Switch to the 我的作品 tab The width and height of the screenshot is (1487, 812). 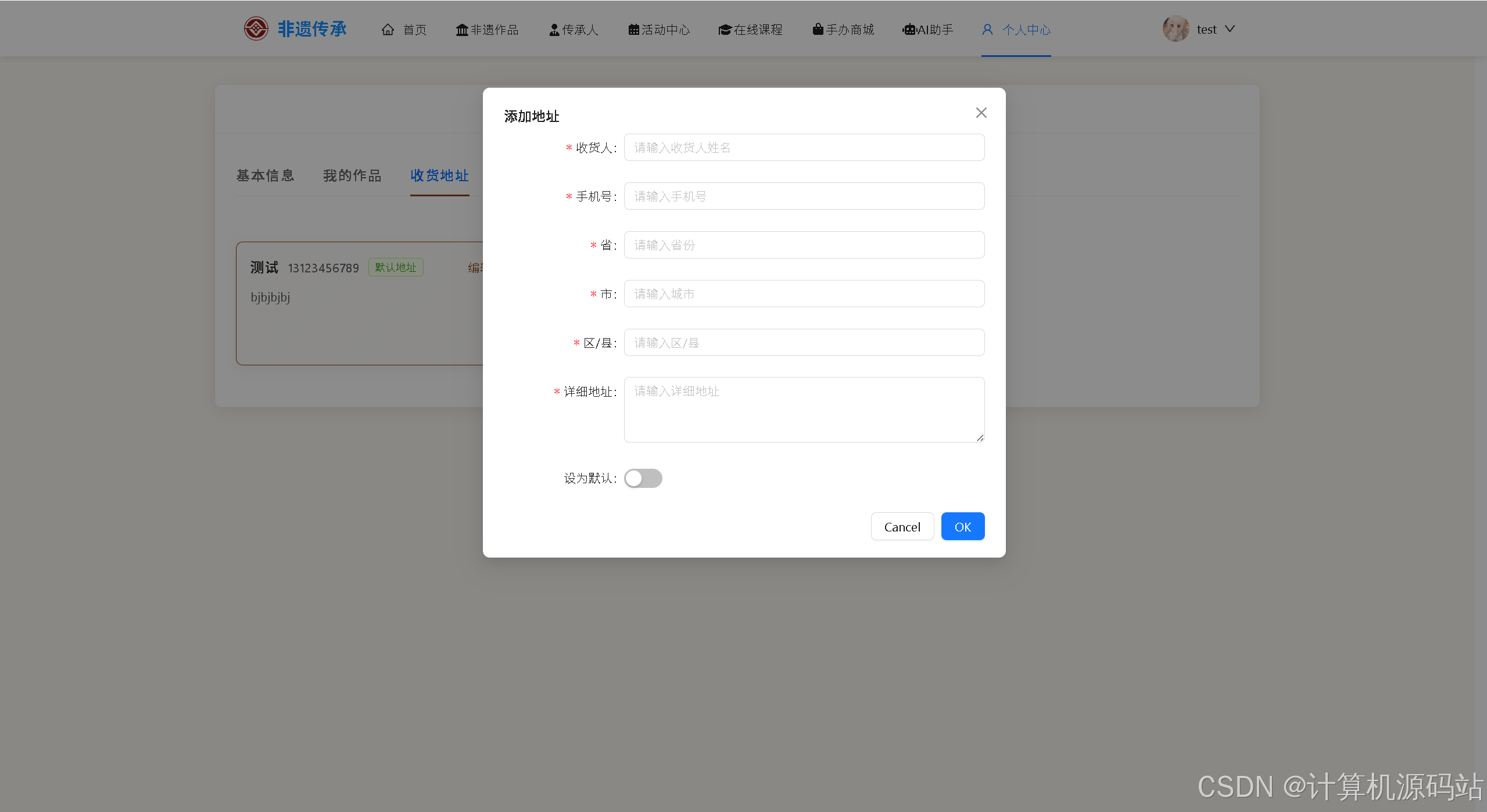point(352,175)
